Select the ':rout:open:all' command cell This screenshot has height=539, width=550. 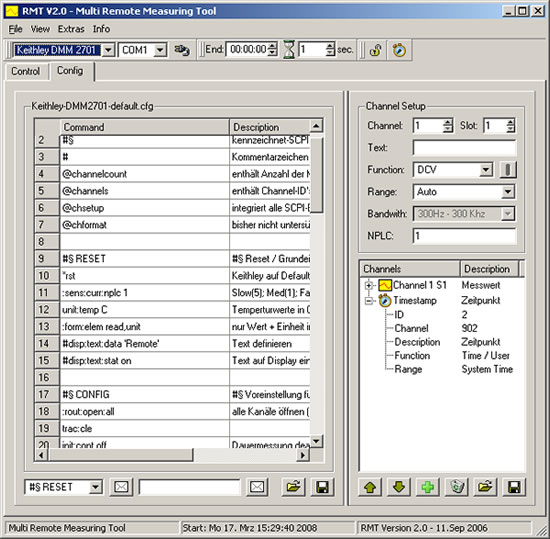pyautogui.click(x=144, y=411)
